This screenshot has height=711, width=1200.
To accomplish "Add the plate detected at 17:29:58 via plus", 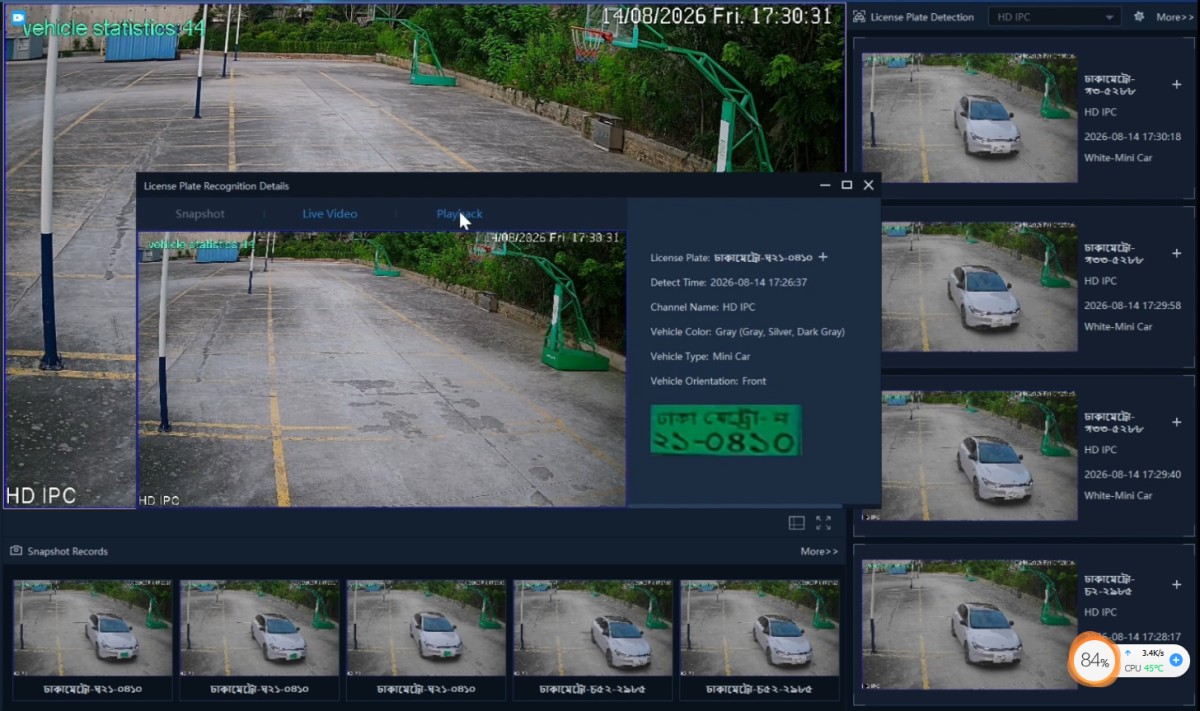I will 1176,254.
